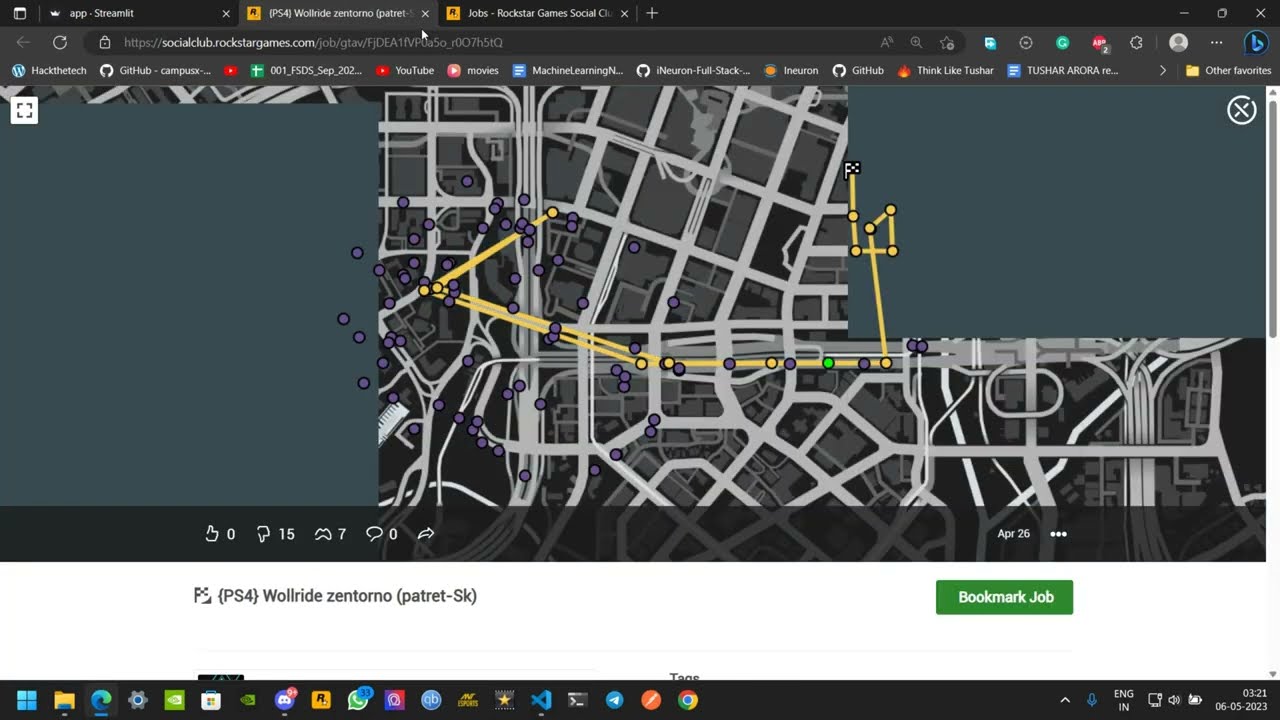Open the Ineuron bookmark
The width and height of the screenshot is (1280, 720).
[791, 70]
